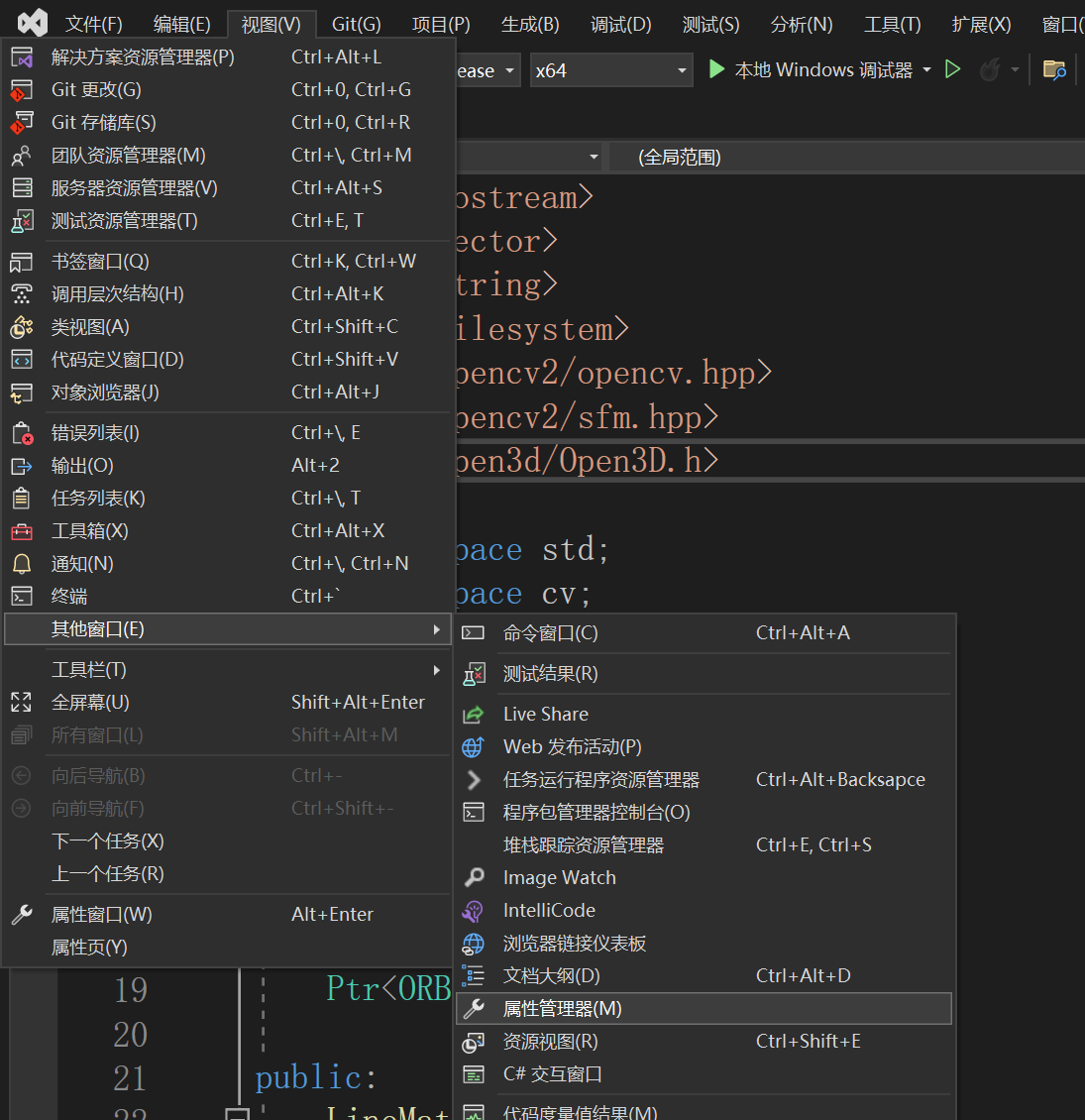The height and width of the screenshot is (1120, 1085).
Task: Open 类视图 using its class icon
Action: click(x=22, y=327)
